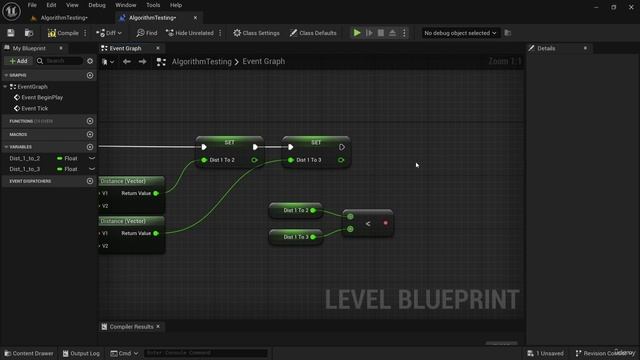Switch to first AlgorithmTesting tab
The image size is (640, 360).
click(x=64, y=18)
